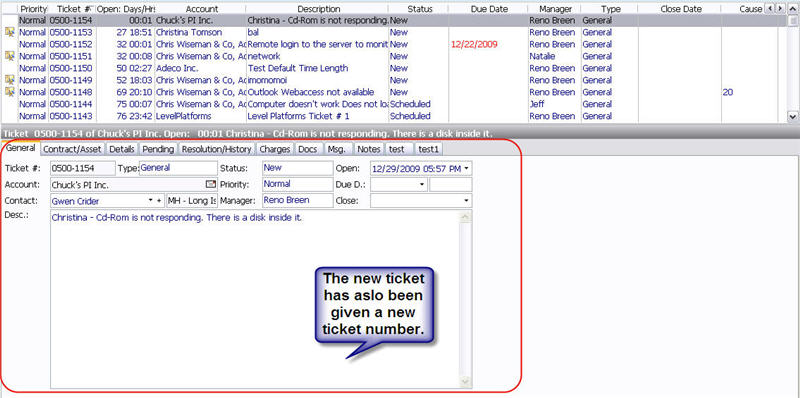Sort by the Open: Days/Hrs column header
800x398 pixels.
coord(126,9)
